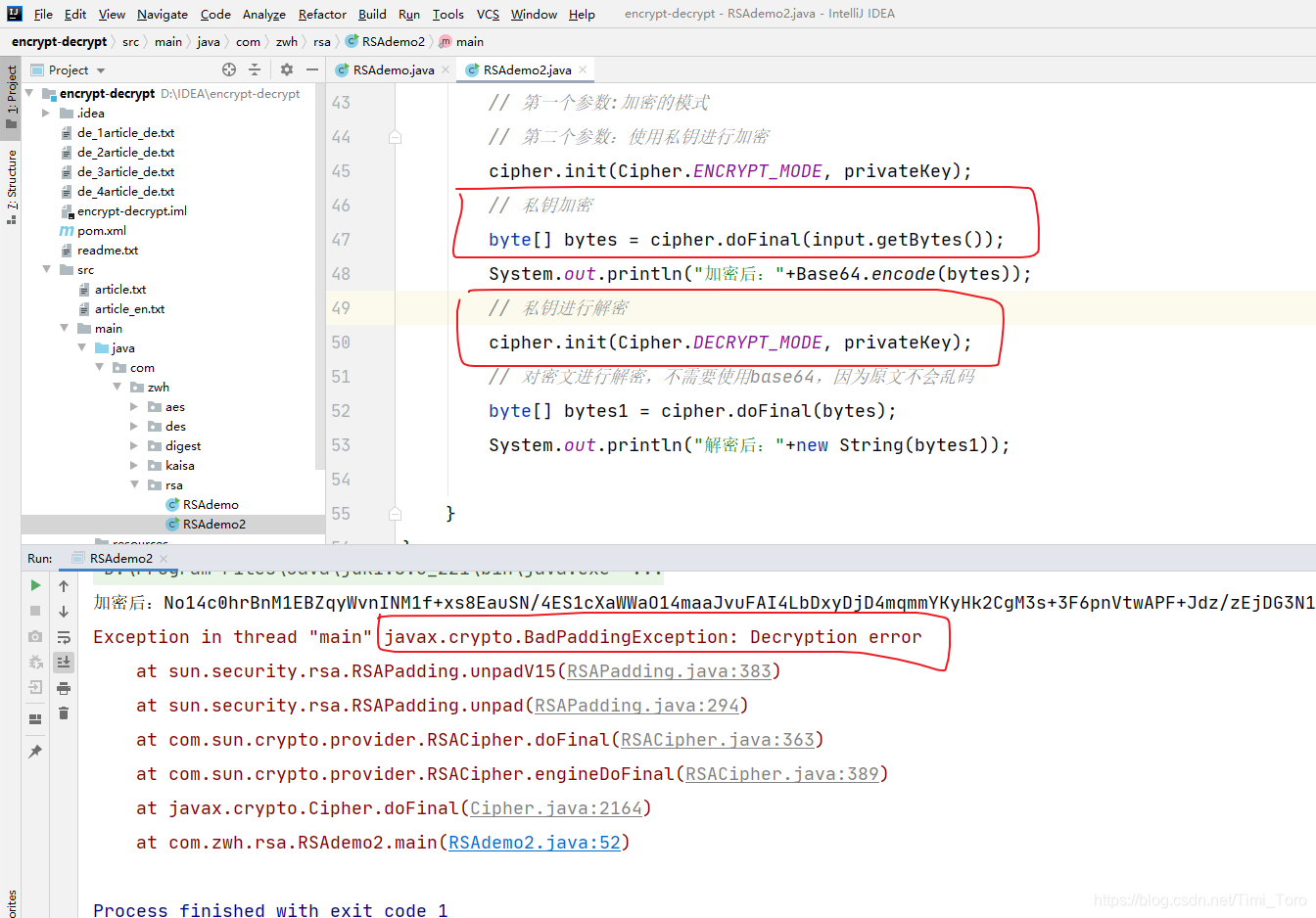The height and width of the screenshot is (918, 1316).
Task: Open RSAdemo2.java:52 stack trace link
Action: coord(535,843)
